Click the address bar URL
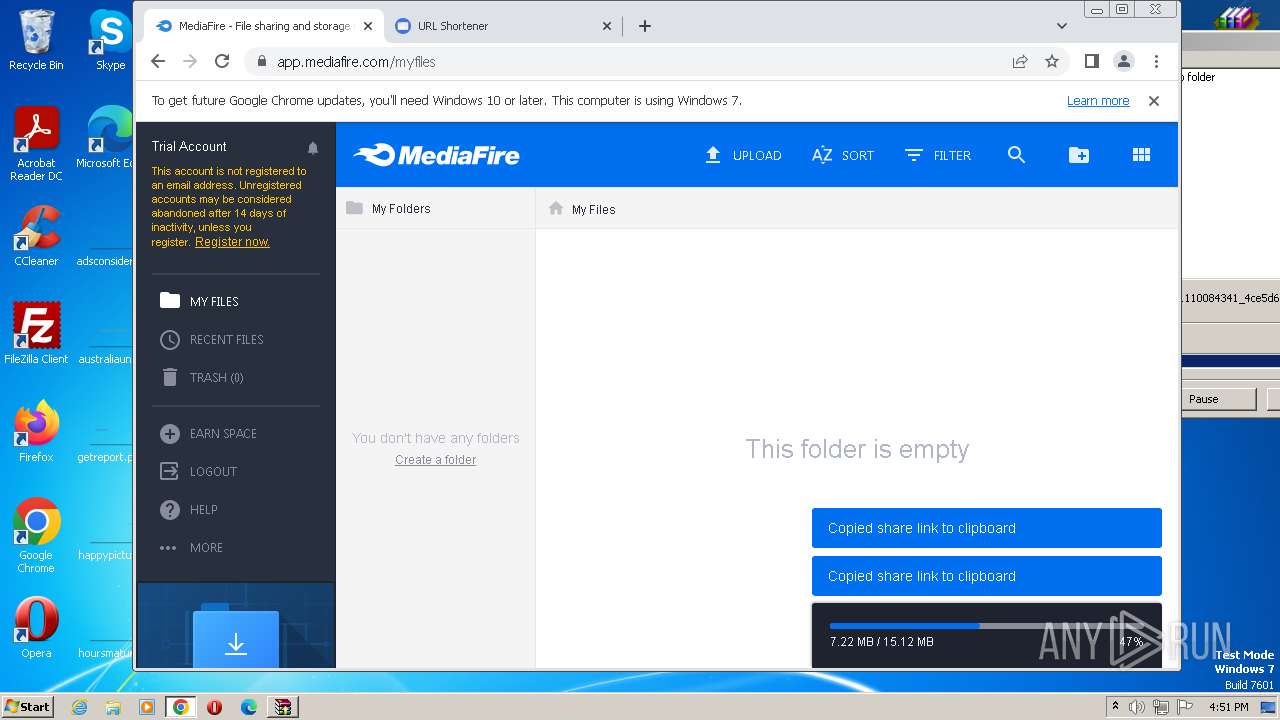This screenshot has width=1280, height=720. [x=356, y=61]
